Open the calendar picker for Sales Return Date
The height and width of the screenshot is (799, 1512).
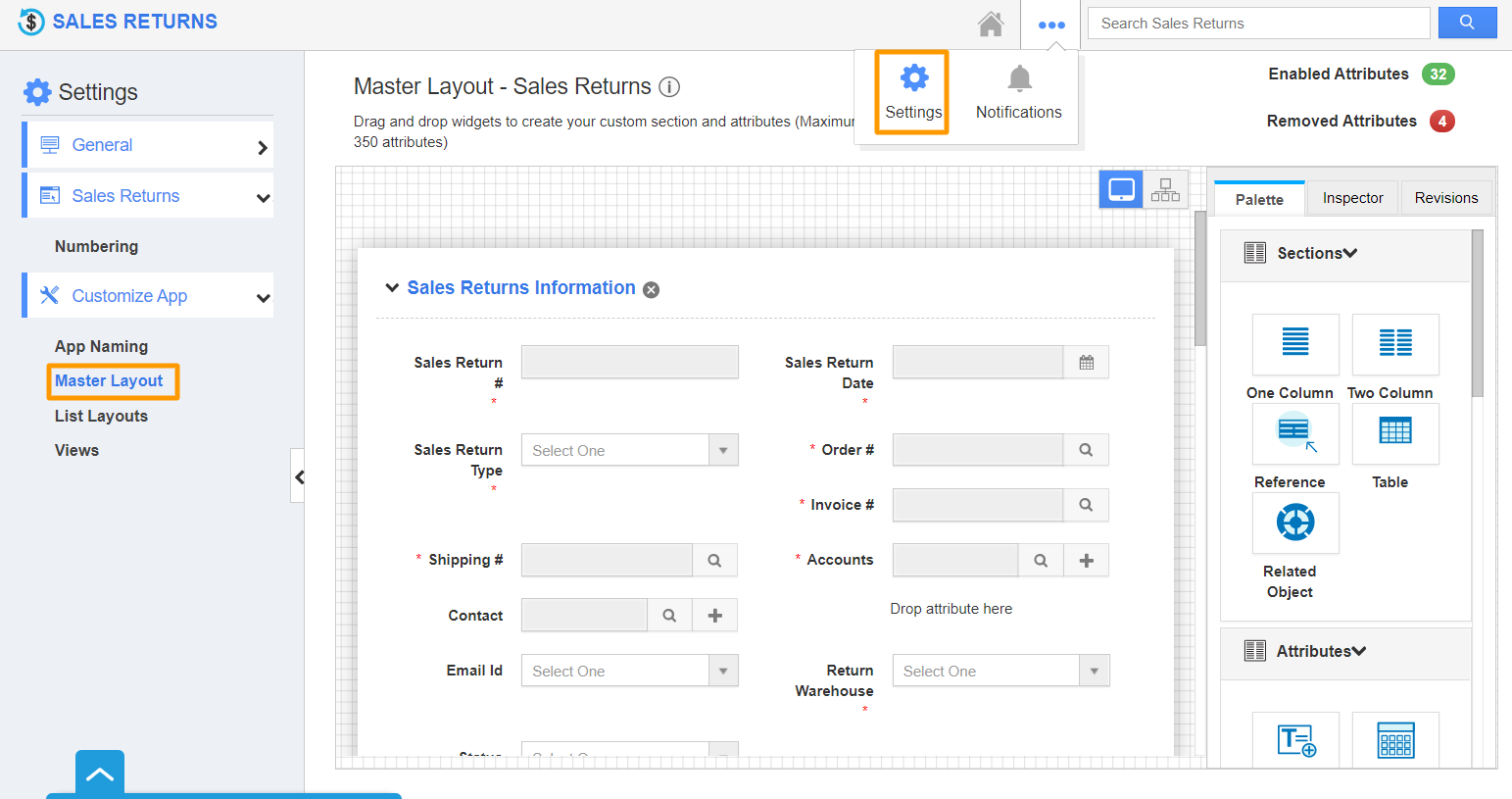point(1088,362)
